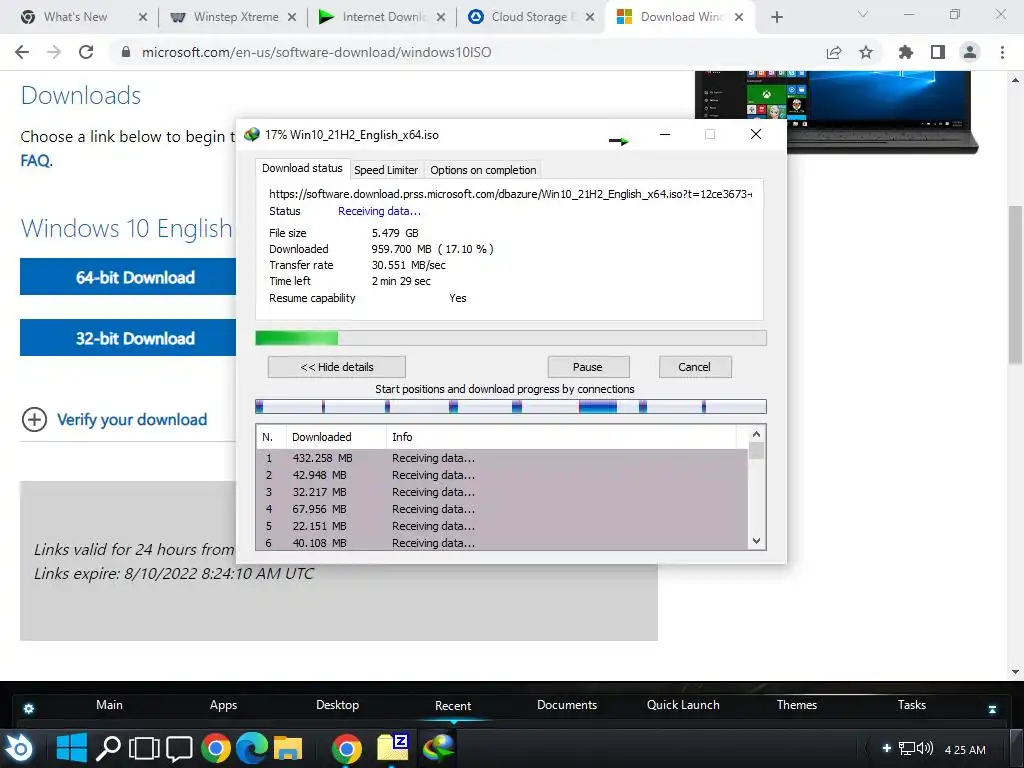Open the Apps tab on Winstep shelf

223,705
